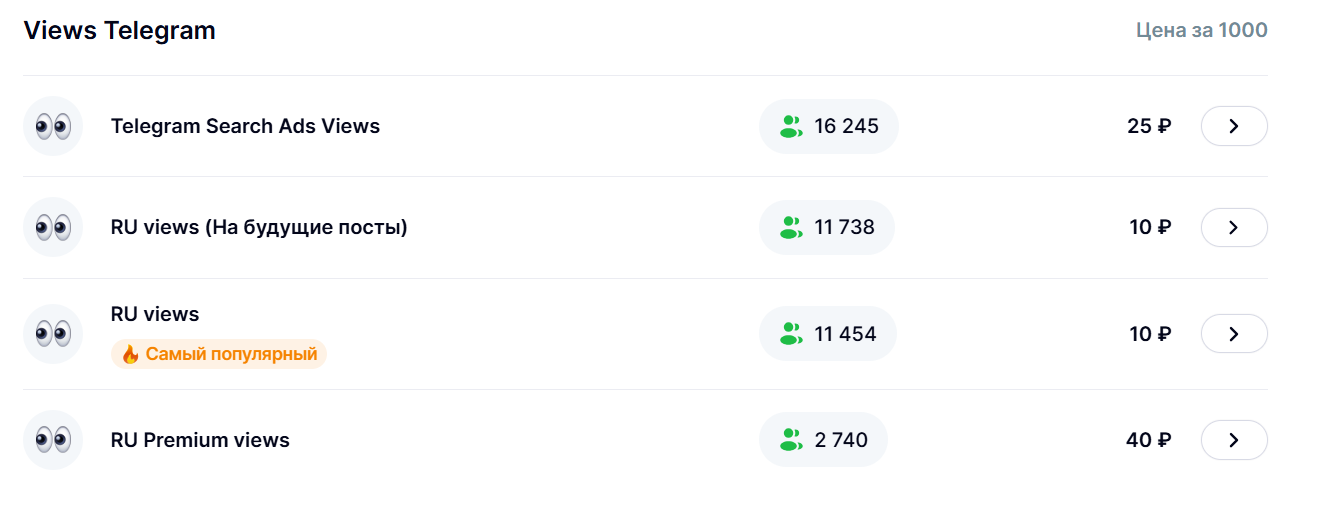Click eyes icon beside RU Premium views
Viewport: 1328px width, 522px height.
53,440
